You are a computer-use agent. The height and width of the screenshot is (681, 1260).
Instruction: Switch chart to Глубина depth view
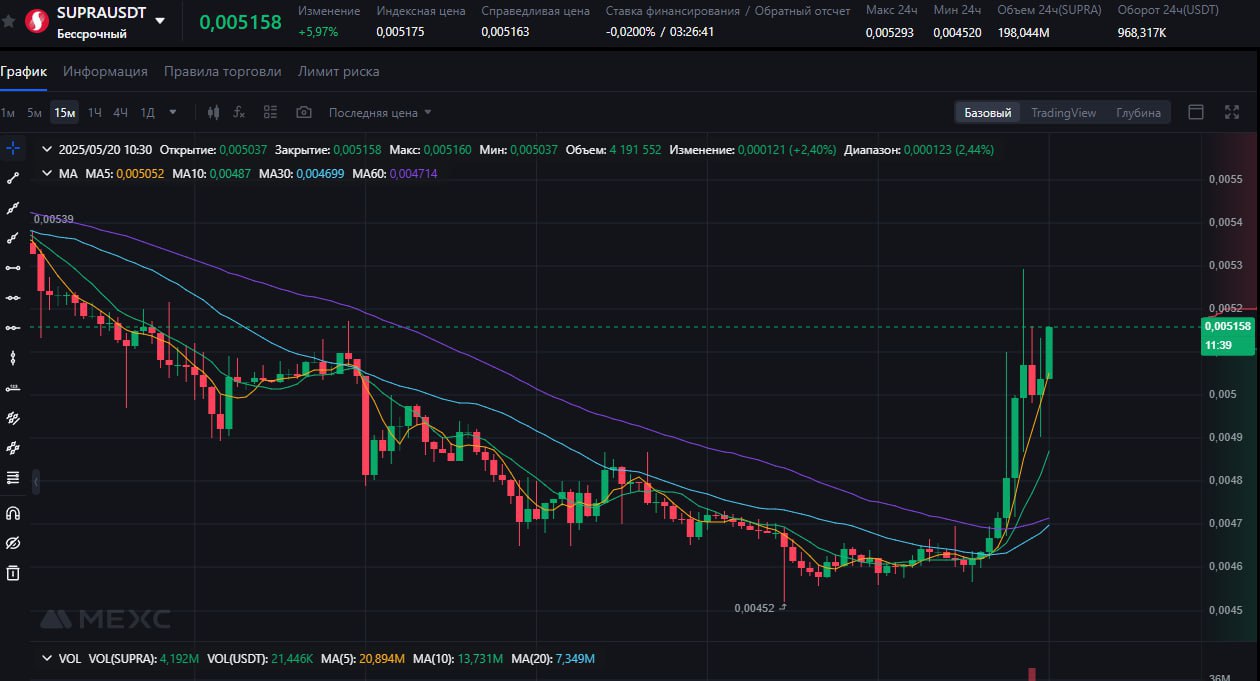click(x=1138, y=112)
